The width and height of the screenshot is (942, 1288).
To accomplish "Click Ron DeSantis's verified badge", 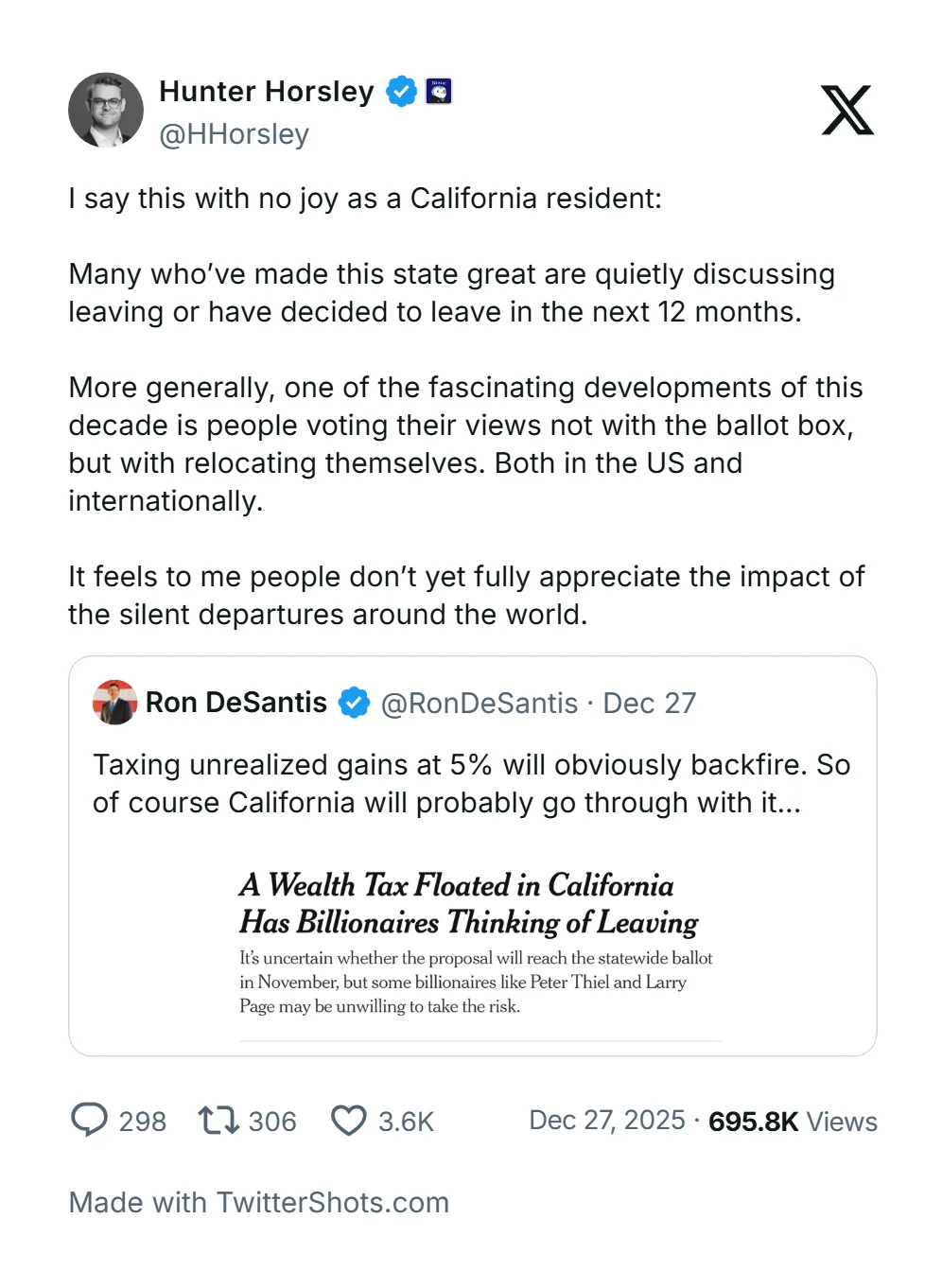I will [x=355, y=703].
